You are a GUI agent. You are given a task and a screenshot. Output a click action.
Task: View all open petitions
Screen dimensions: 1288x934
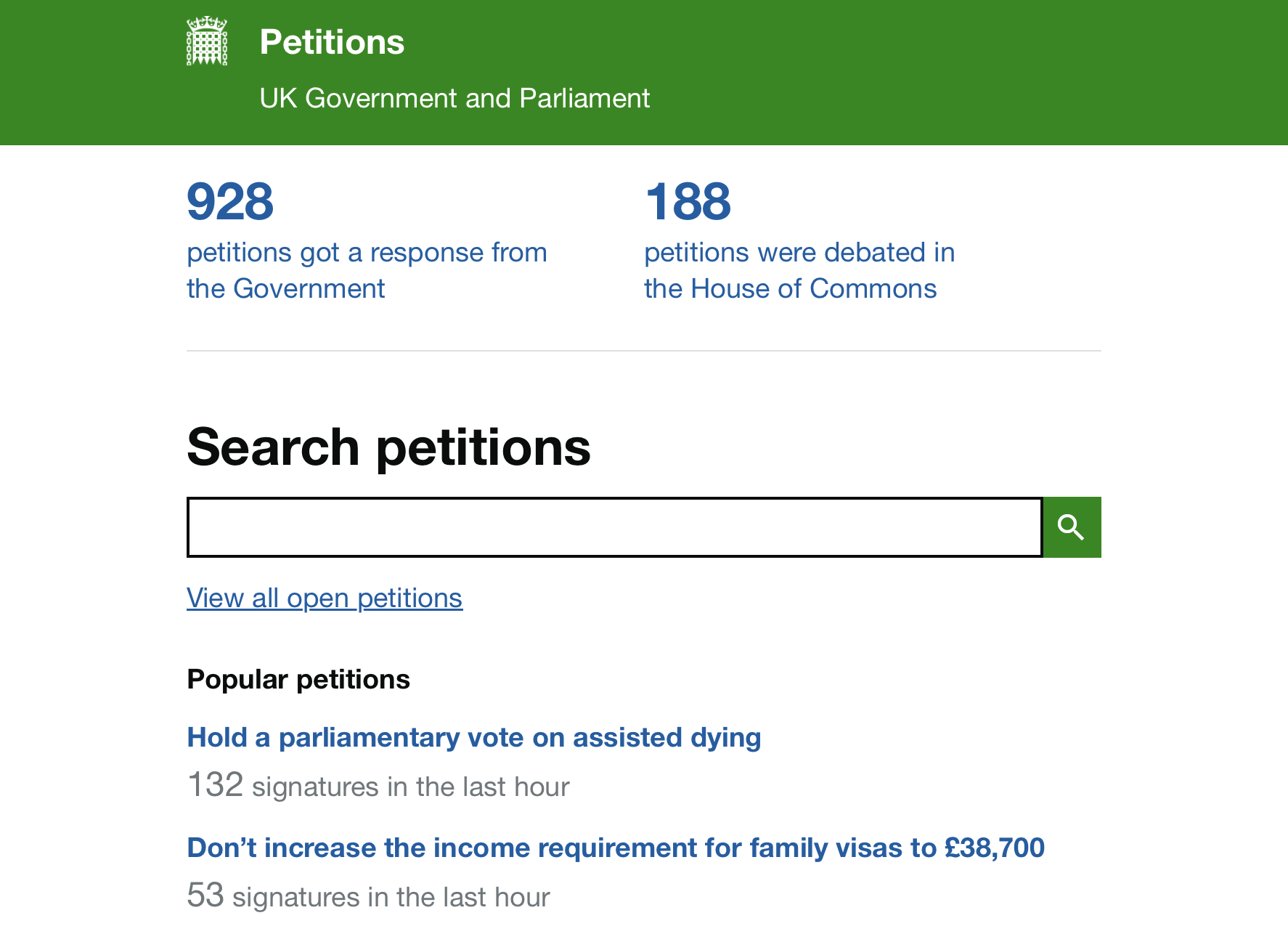(x=324, y=598)
